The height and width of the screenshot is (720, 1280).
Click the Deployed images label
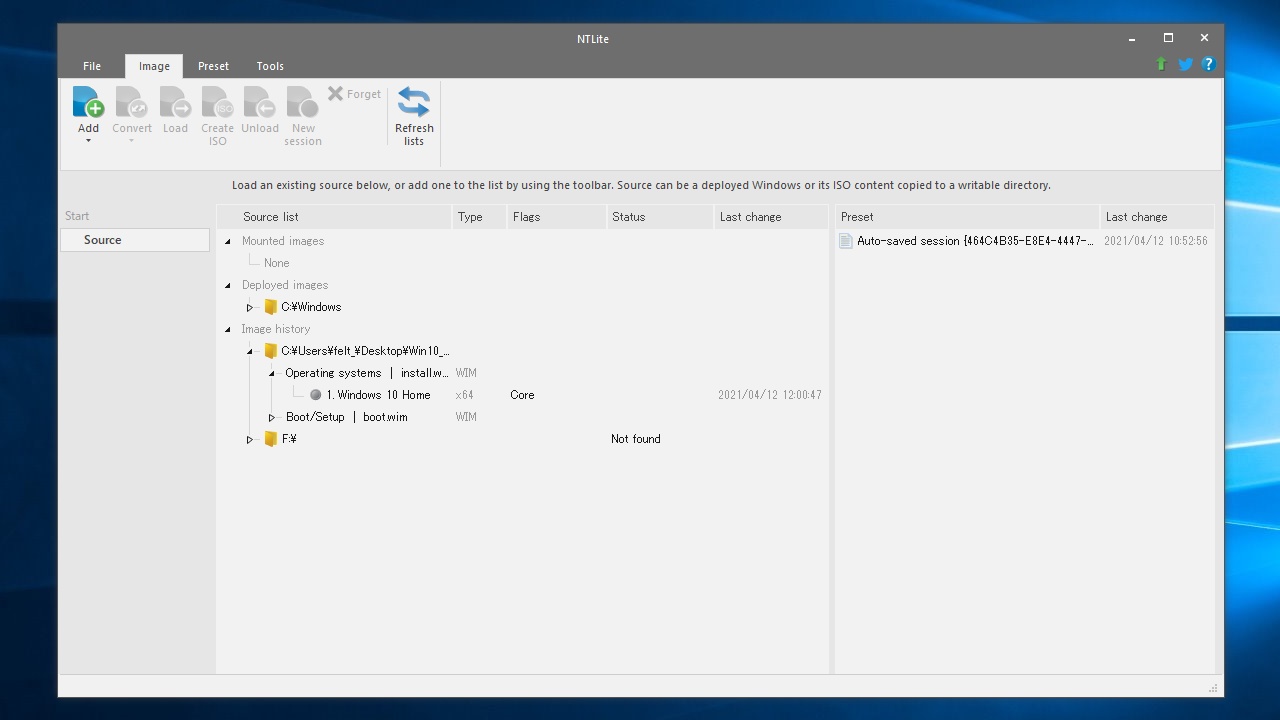point(285,285)
